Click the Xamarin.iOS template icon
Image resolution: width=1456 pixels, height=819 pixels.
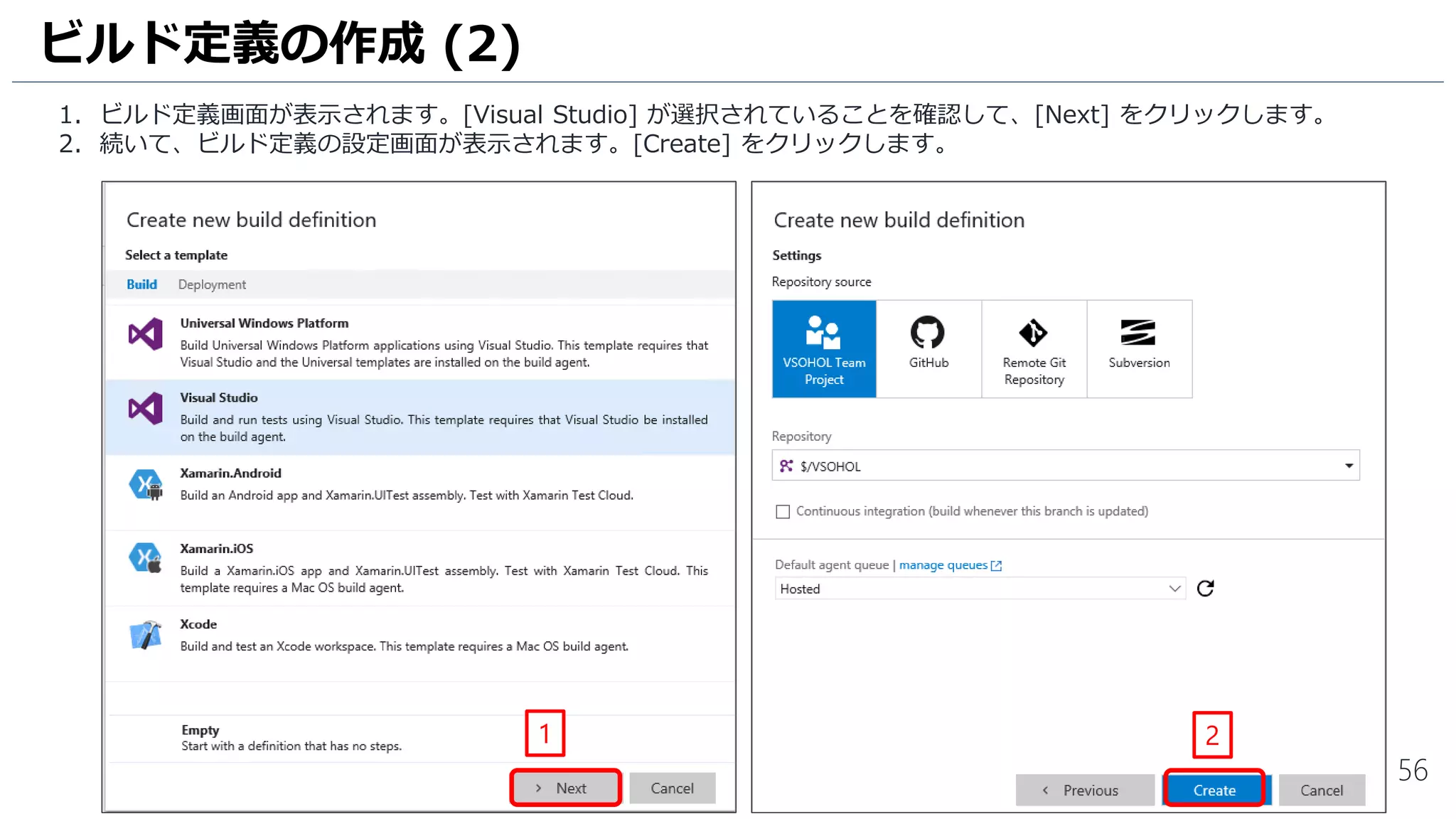pos(146,559)
